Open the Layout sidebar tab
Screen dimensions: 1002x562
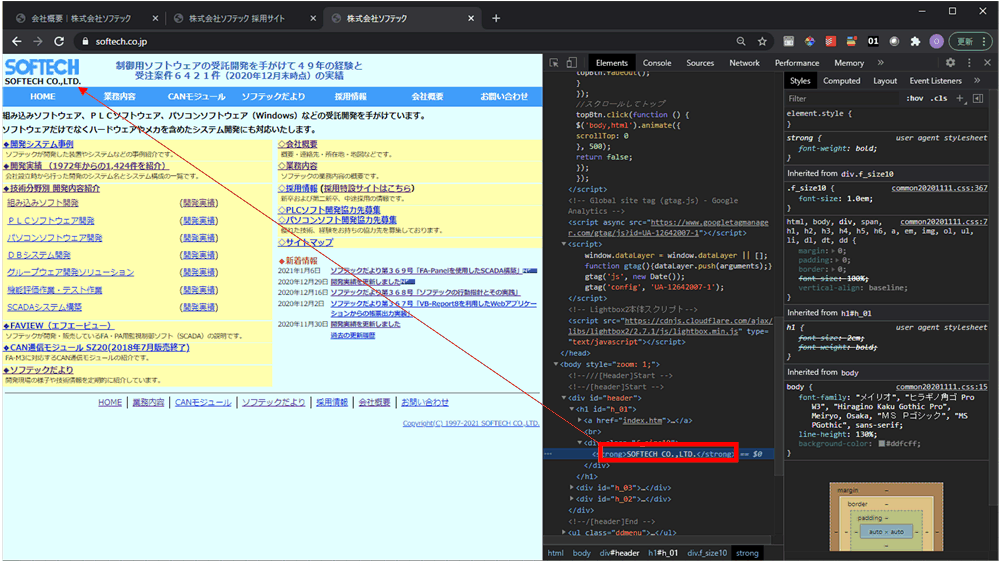click(x=885, y=81)
